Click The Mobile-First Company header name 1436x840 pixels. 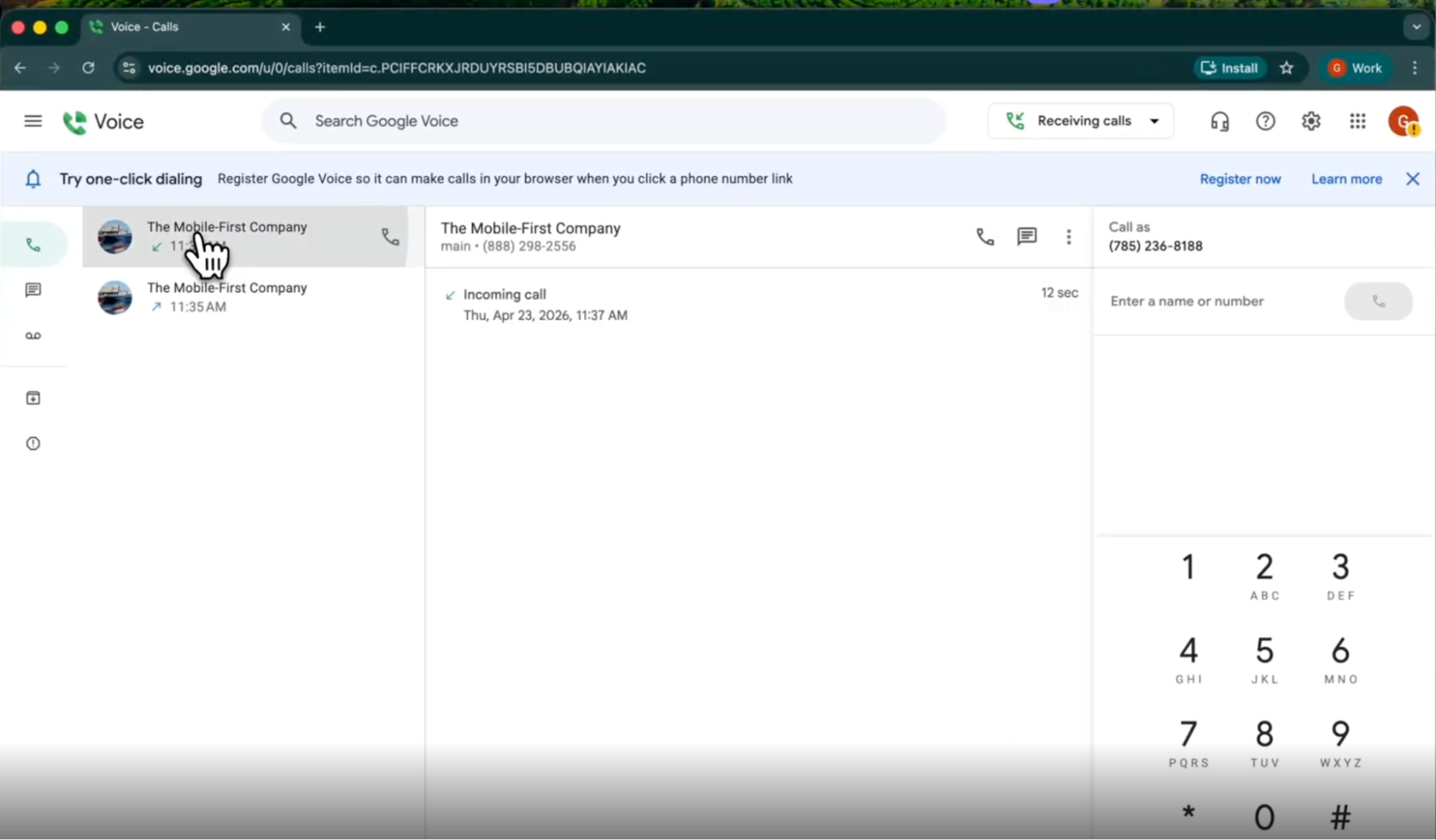tap(531, 228)
